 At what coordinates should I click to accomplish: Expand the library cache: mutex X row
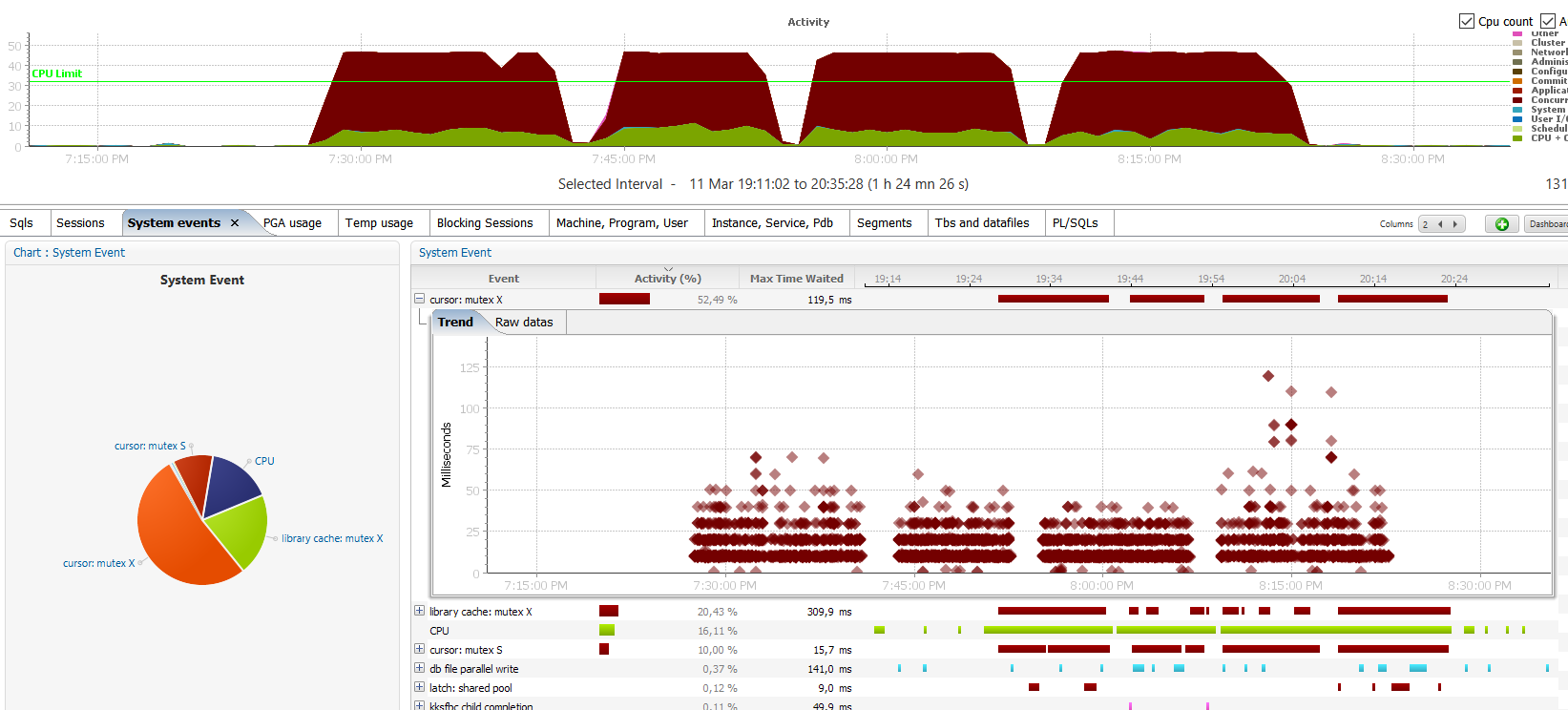pyautogui.click(x=419, y=611)
